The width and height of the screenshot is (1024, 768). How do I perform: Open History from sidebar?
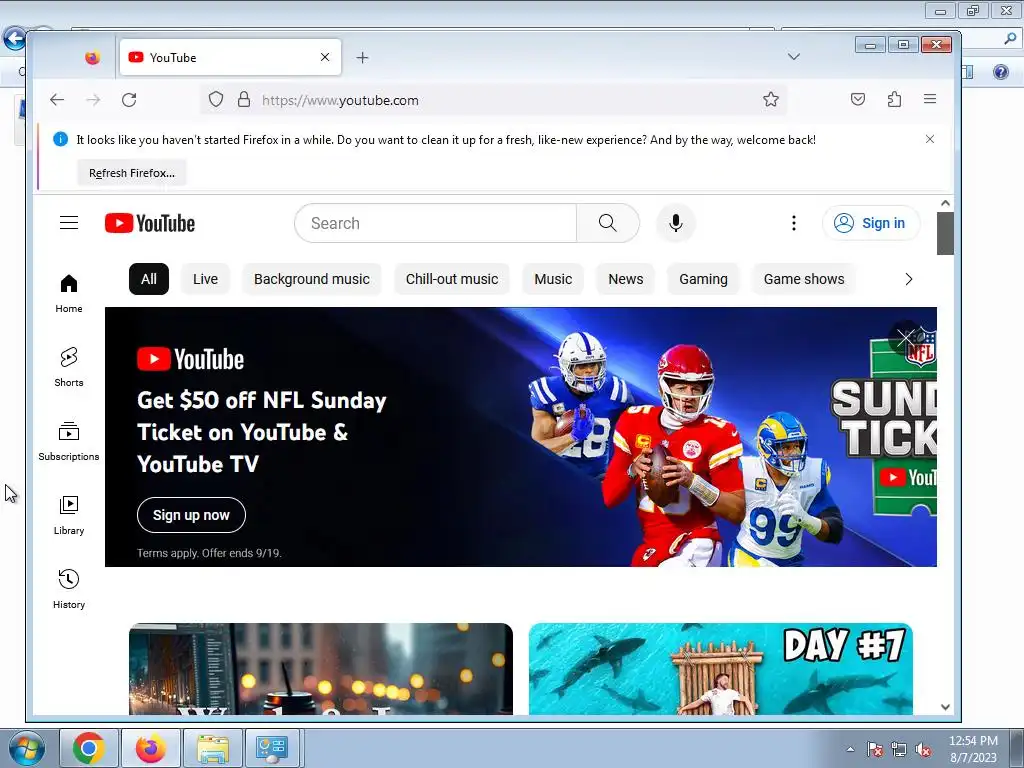click(69, 589)
